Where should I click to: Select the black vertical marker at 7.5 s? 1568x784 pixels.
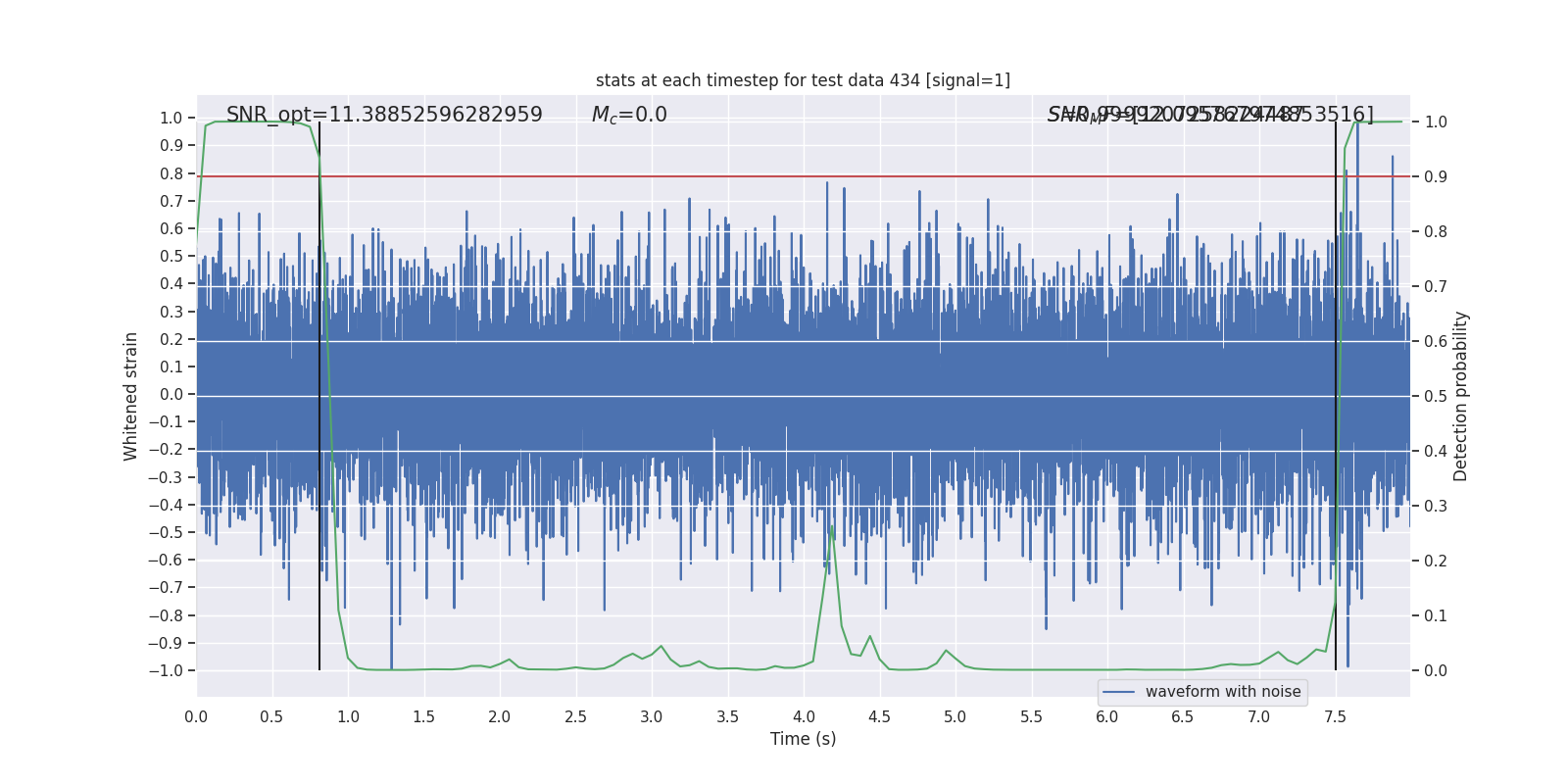(1336, 392)
